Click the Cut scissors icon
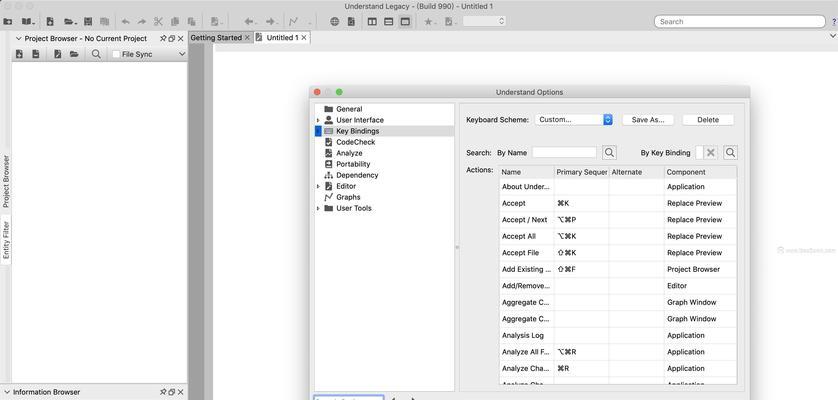838x400 pixels. point(158,22)
